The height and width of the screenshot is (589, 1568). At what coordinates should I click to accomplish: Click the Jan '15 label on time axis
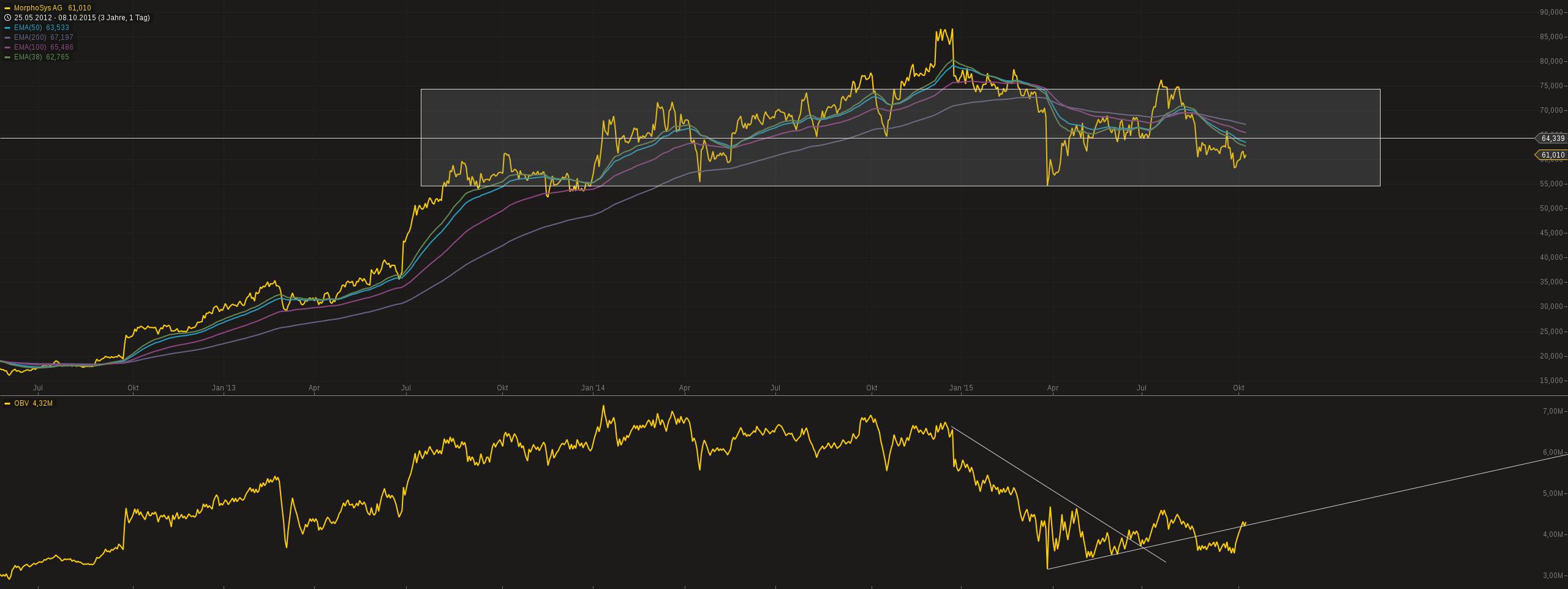point(960,388)
